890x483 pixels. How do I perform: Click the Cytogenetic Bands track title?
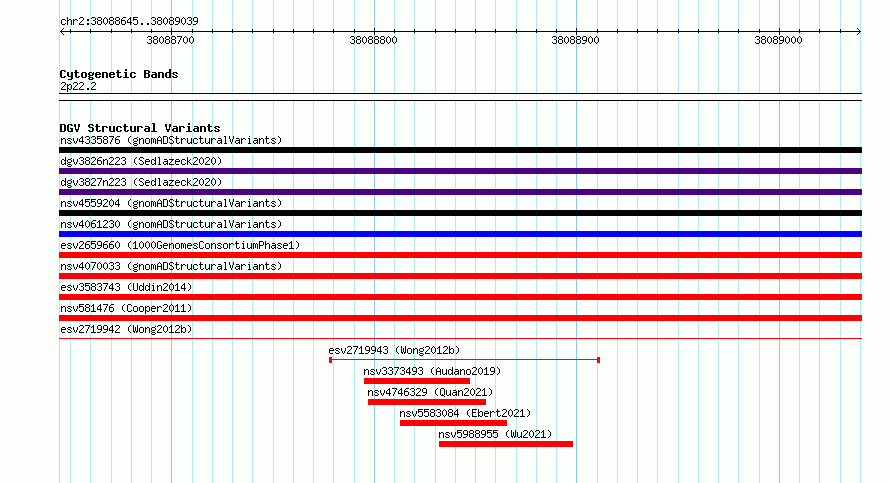click(119, 74)
